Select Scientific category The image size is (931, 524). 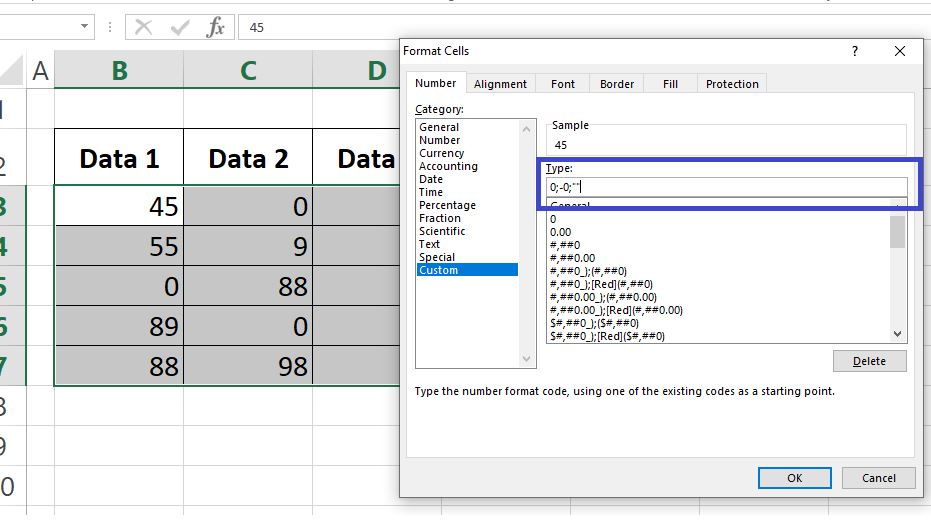[442, 231]
